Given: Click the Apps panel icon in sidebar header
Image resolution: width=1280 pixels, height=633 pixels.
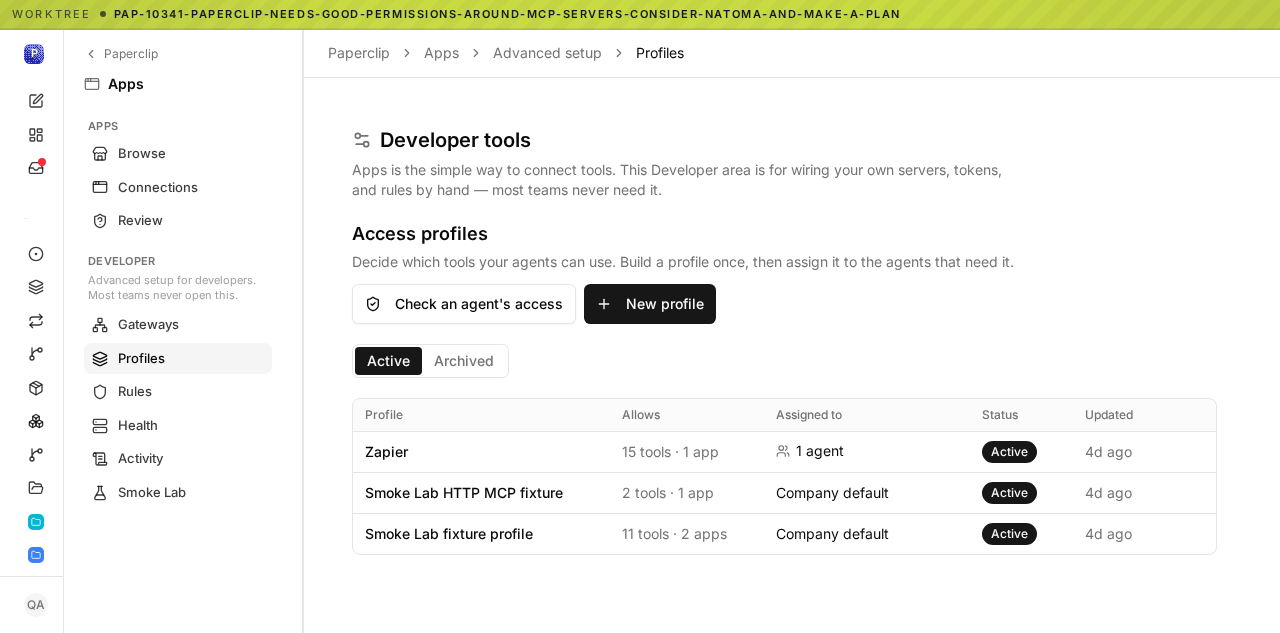Looking at the screenshot, I should pos(92,84).
